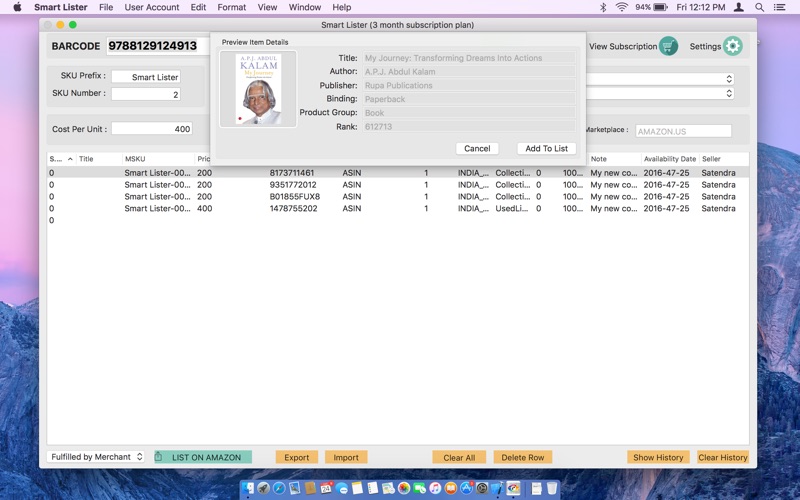This screenshot has width=800, height=500.
Task: Open System Preferences in the dock
Action: tap(482, 488)
